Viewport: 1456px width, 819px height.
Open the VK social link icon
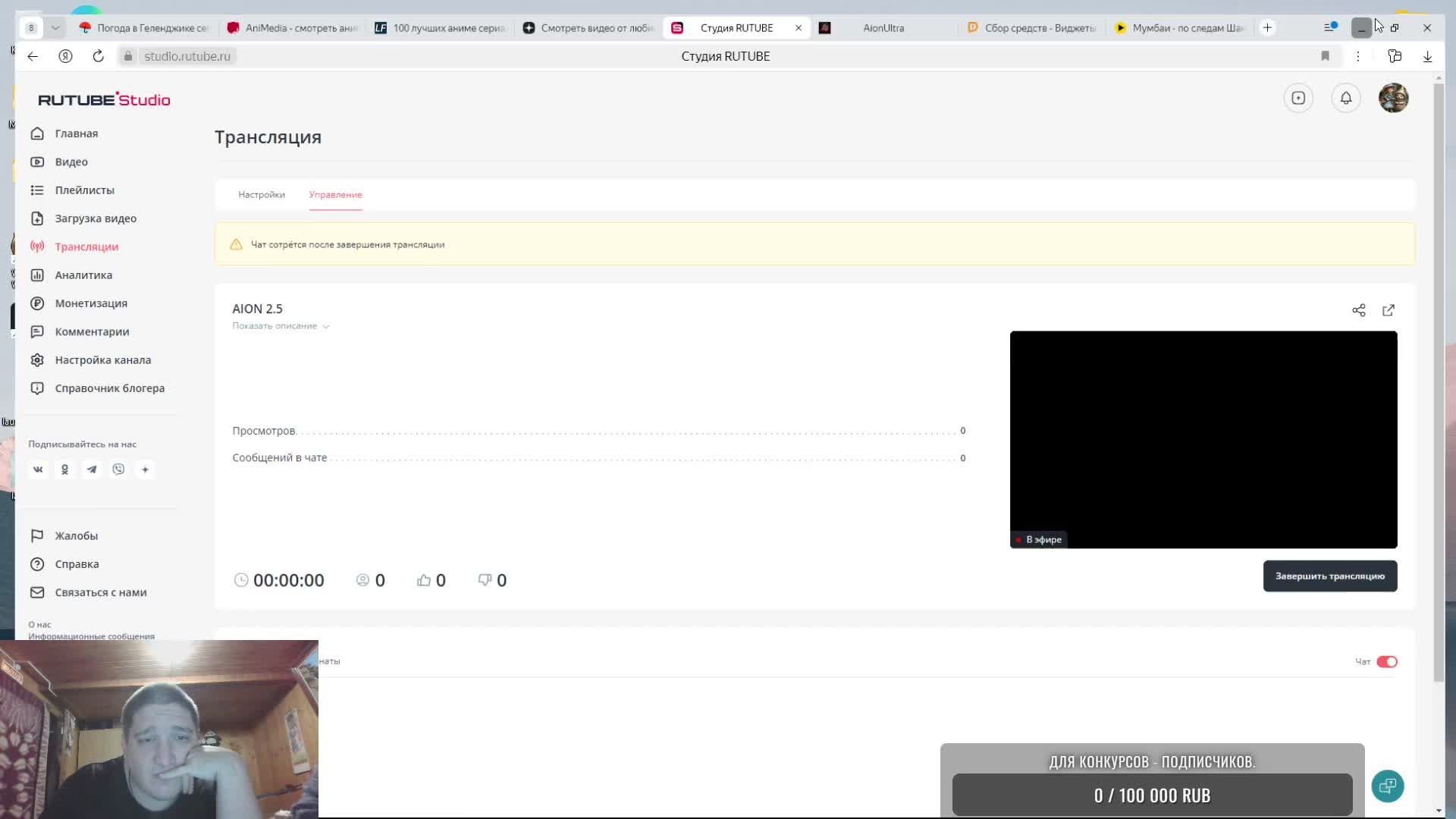[x=38, y=469]
